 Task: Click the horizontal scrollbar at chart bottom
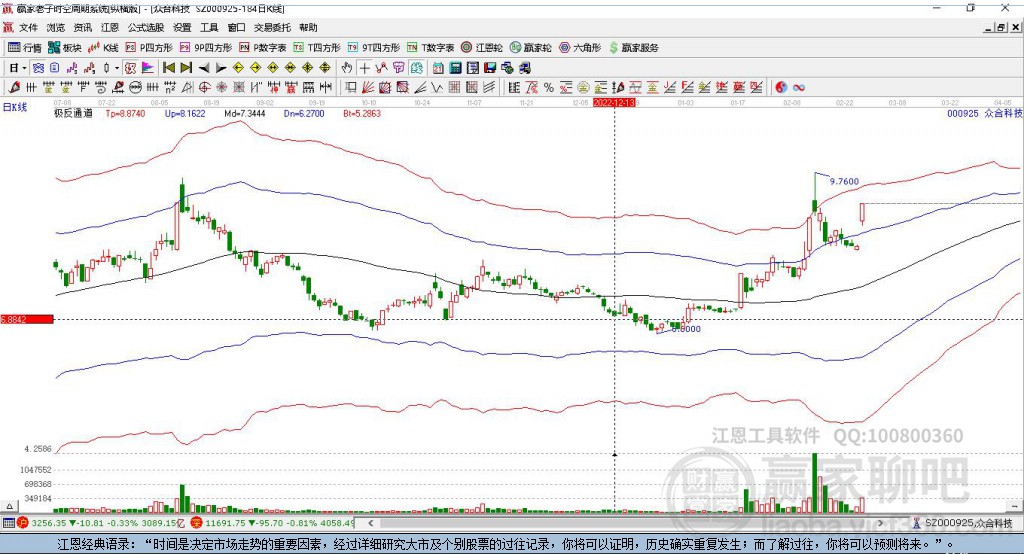pyautogui.click(x=627, y=523)
